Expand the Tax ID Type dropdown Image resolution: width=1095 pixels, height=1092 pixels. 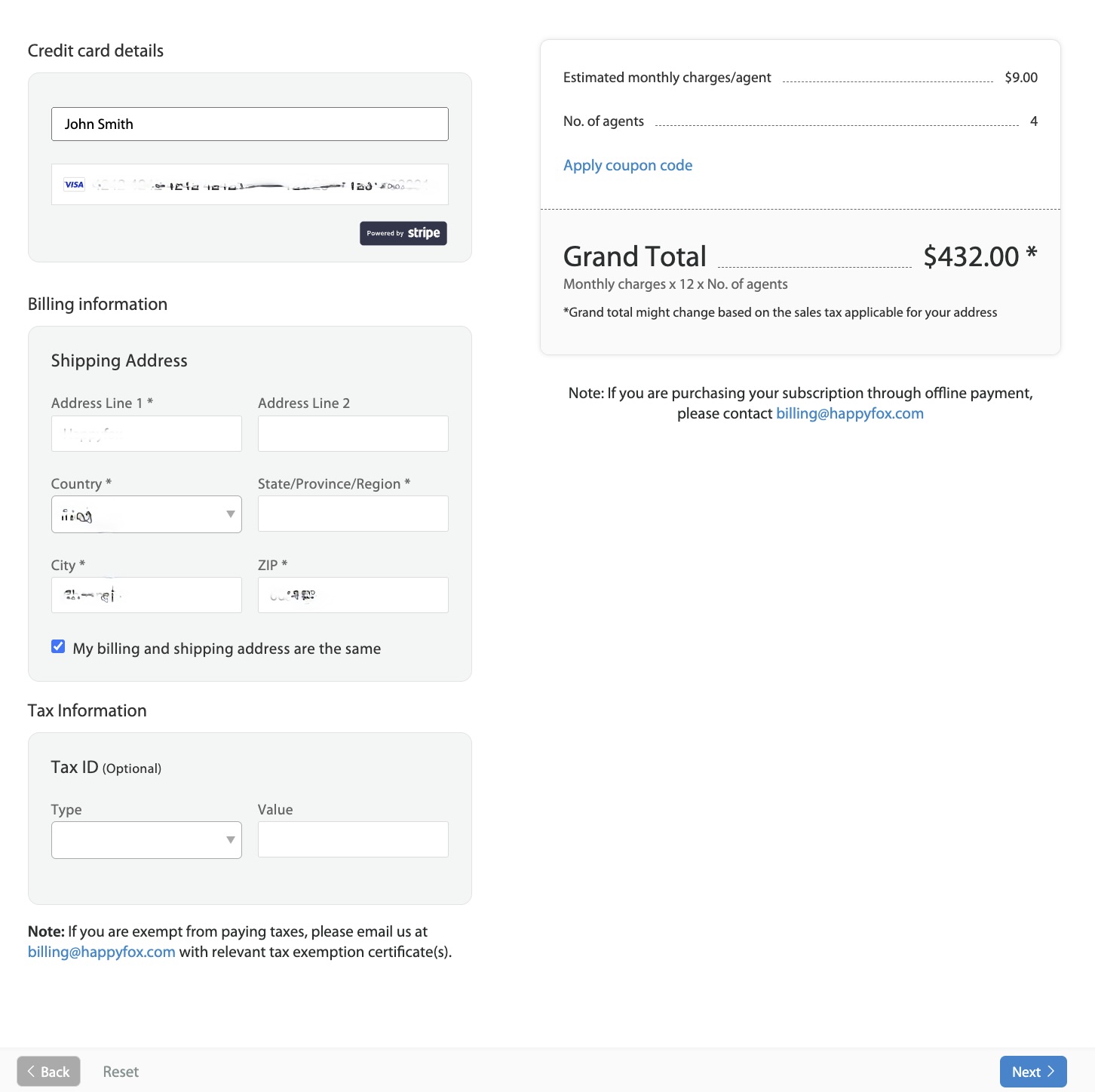146,840
